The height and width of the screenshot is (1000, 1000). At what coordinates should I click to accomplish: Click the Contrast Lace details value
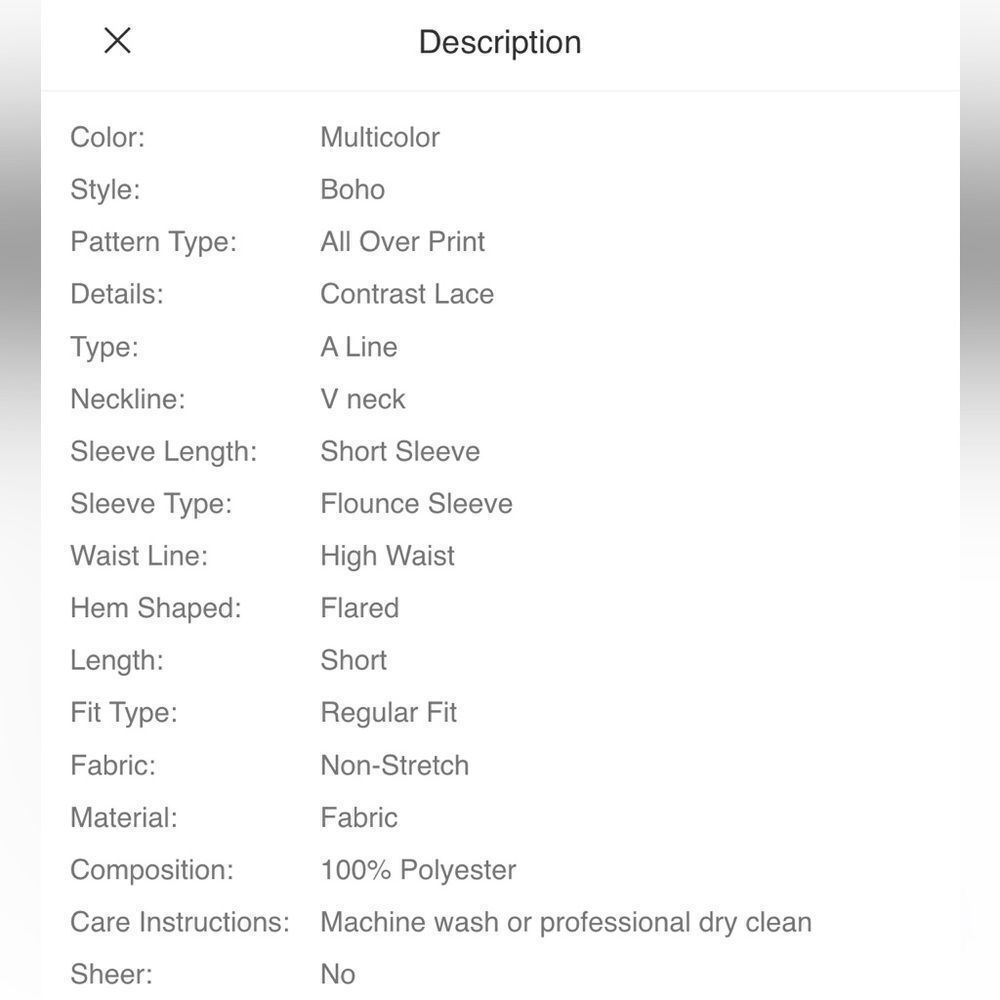(x=407, y=294)
